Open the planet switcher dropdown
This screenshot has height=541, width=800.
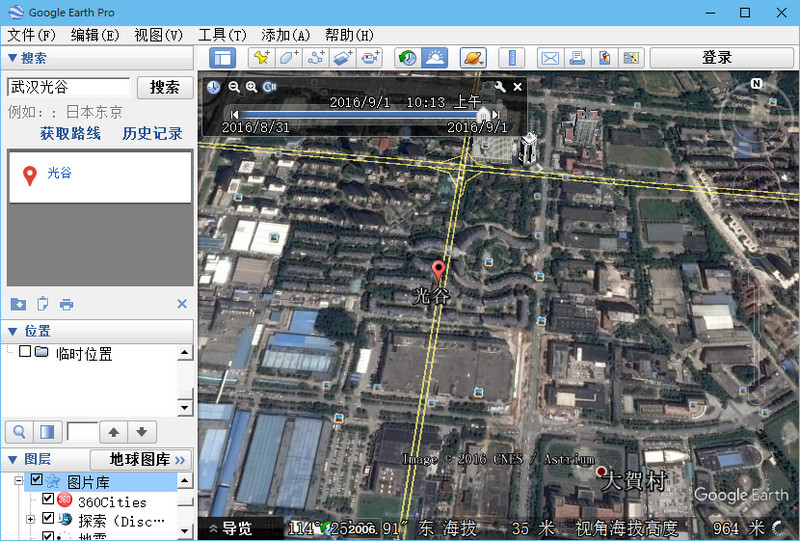(474, 58)
